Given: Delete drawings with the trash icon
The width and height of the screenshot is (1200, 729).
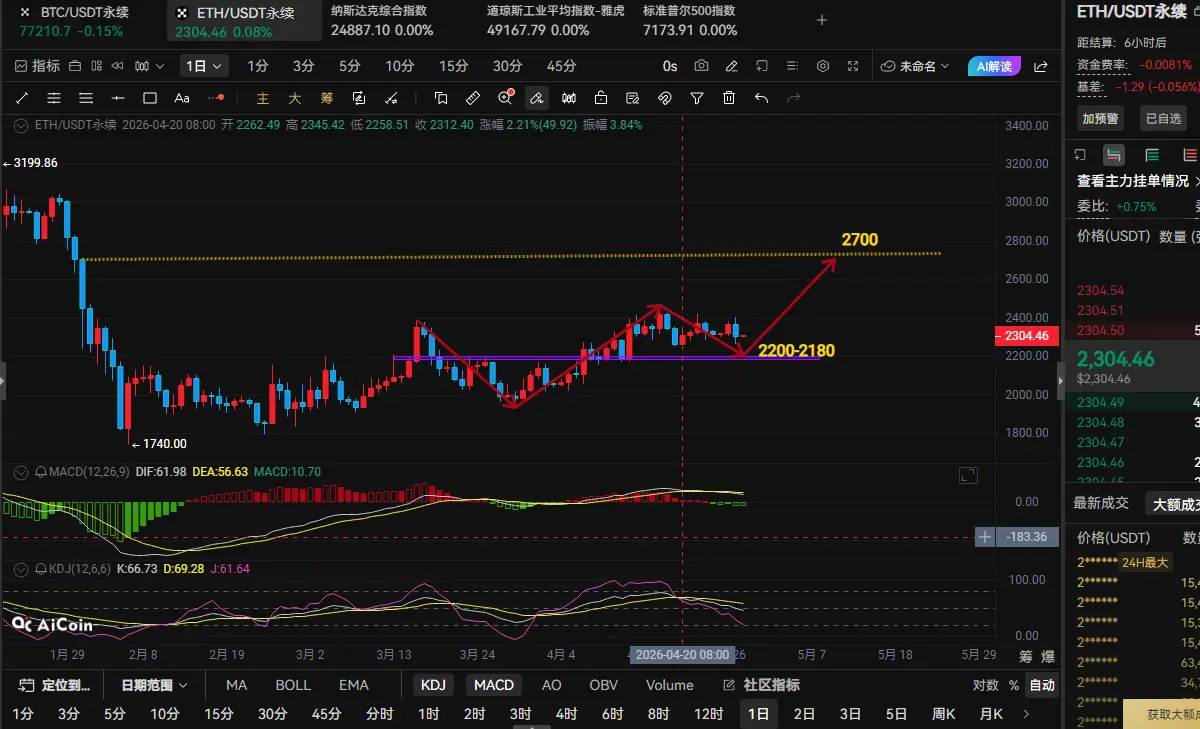Looking at the screenshot, I should pyautogui.click(x=729, y=98).
